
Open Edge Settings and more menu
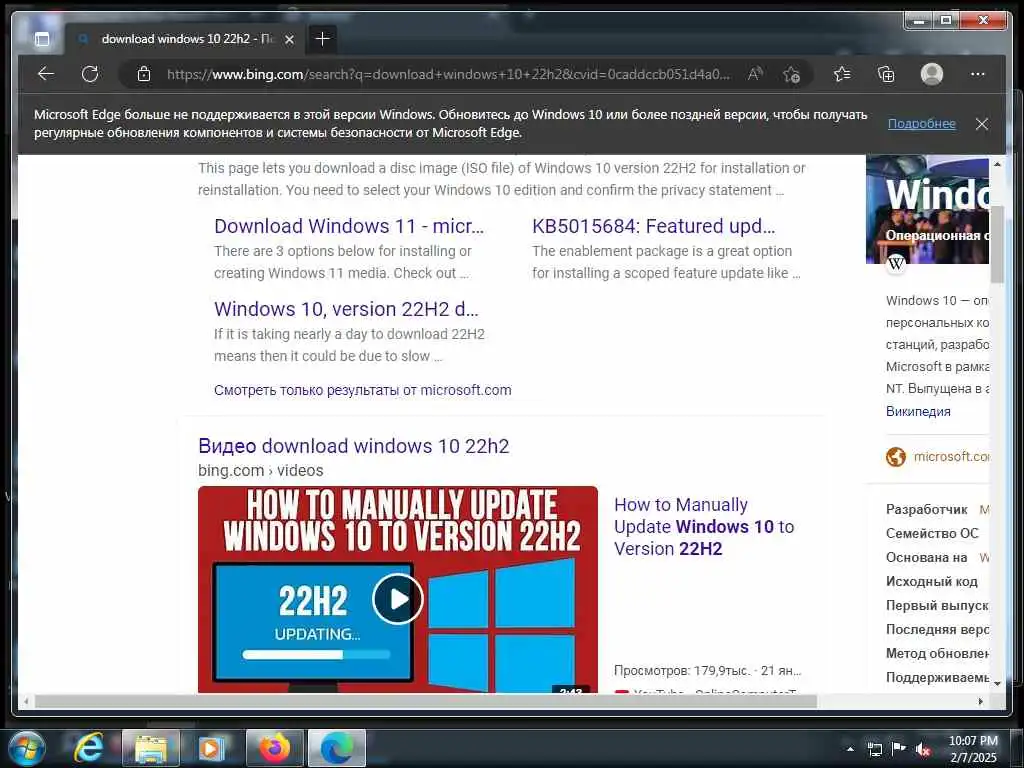[978, 74]
